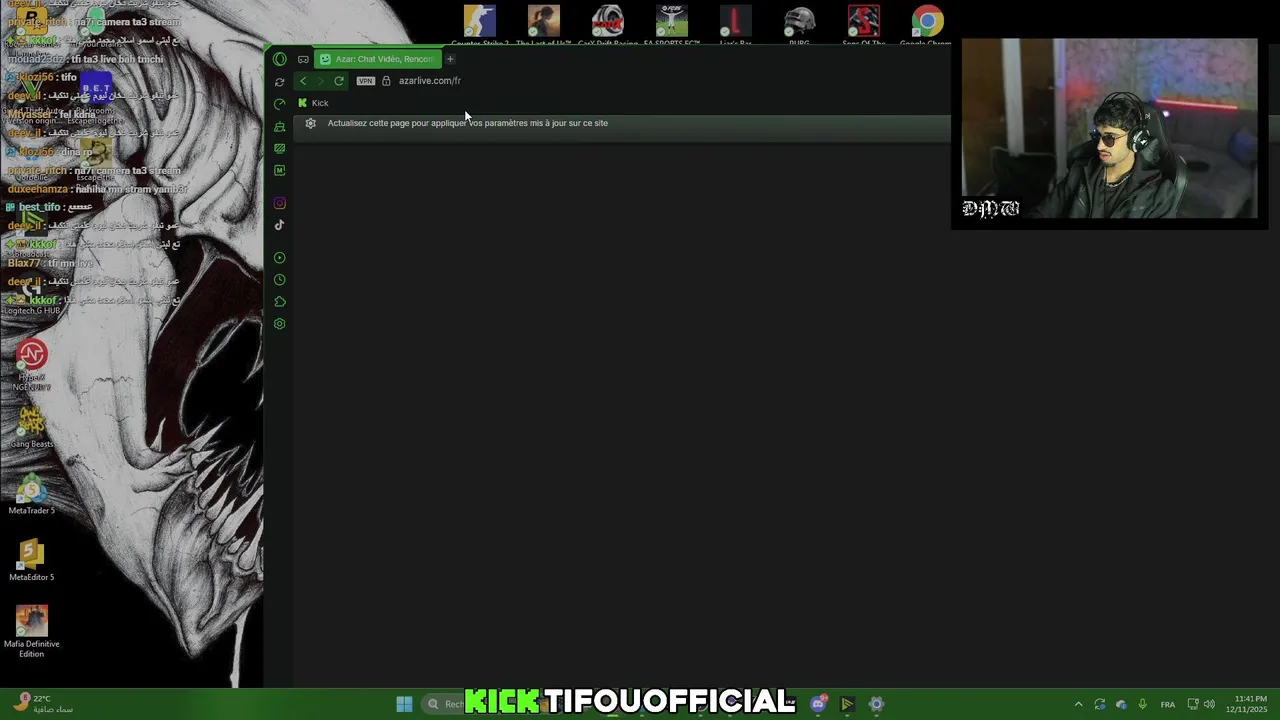Image resolution: width=1280 pixels, height=720 pixels.
Task: Open the Windows Start menu
Action: (404, 704)
